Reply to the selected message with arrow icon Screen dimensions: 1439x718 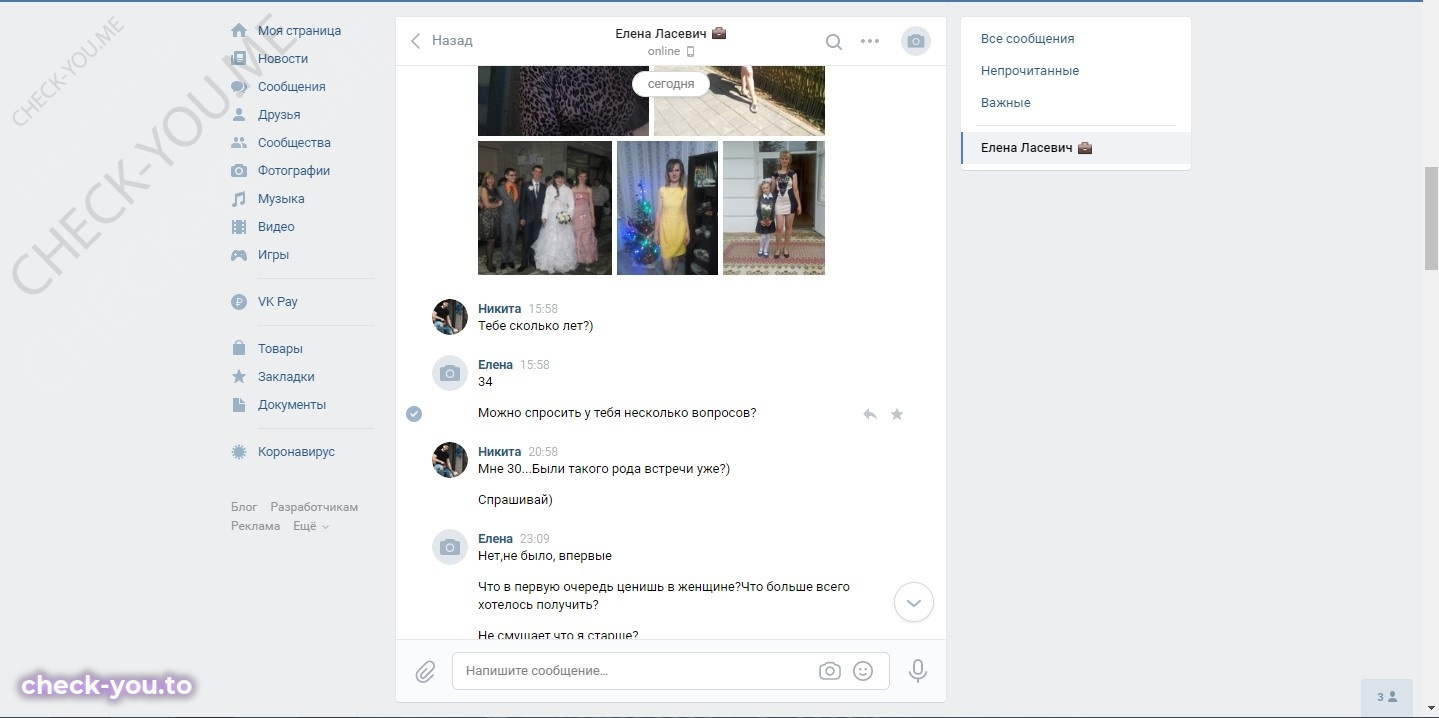coord(870,414)
